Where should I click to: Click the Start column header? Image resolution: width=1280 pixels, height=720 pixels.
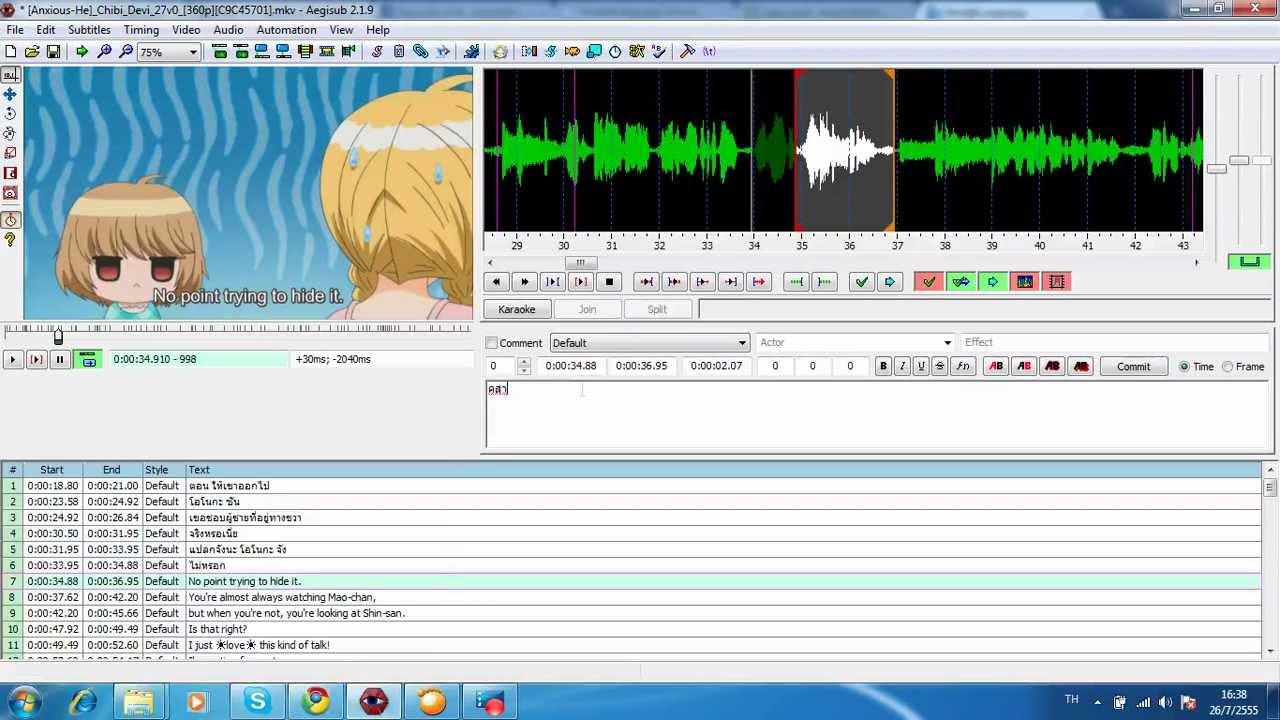52,470
